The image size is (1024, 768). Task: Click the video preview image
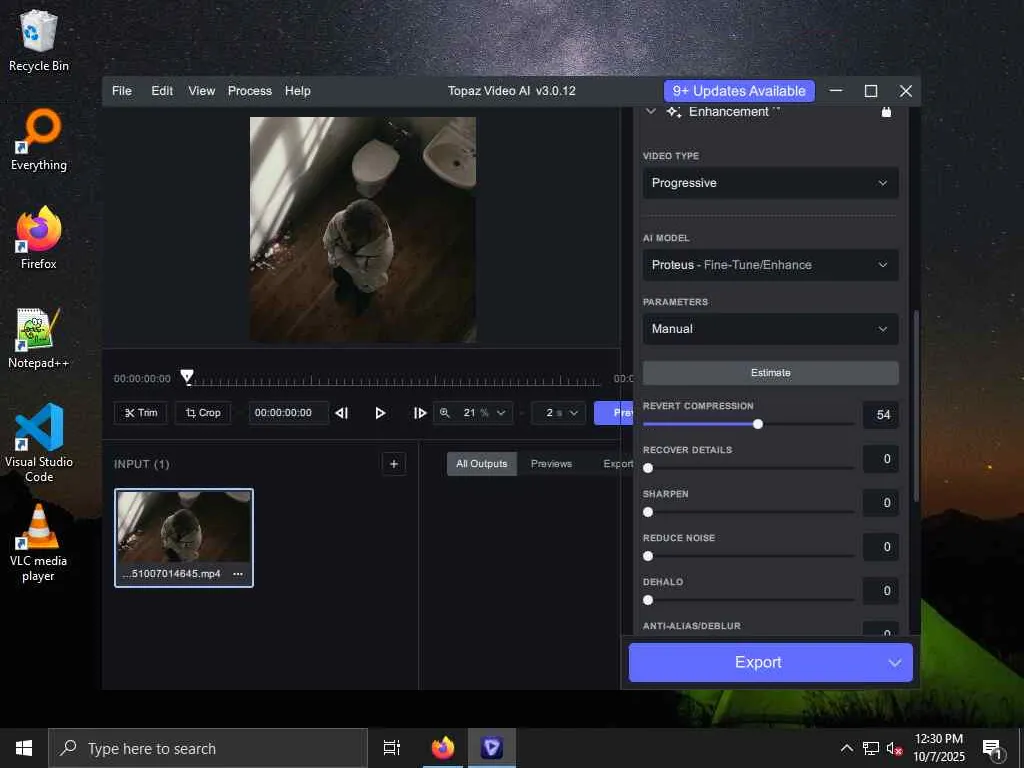click(363, 230)
